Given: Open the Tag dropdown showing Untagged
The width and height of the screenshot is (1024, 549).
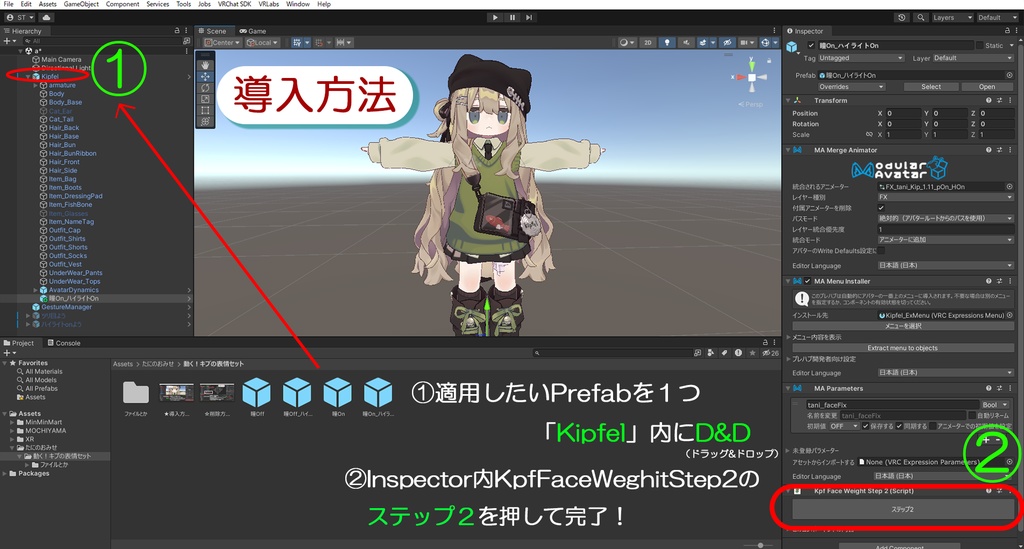Looking at the screenshot, I should [861, 58].
